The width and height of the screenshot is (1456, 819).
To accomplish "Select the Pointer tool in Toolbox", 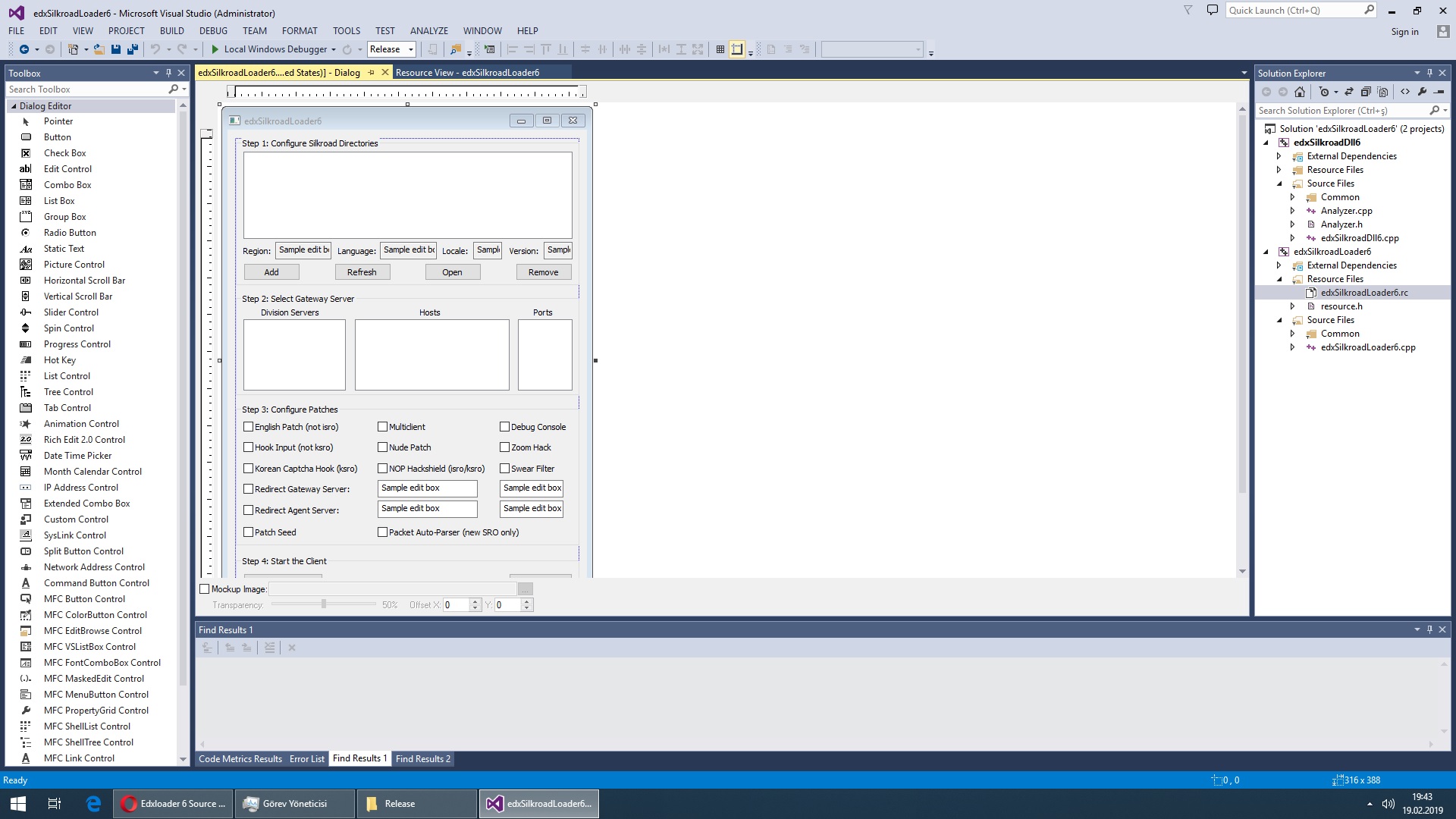I will tap(58, 121).
